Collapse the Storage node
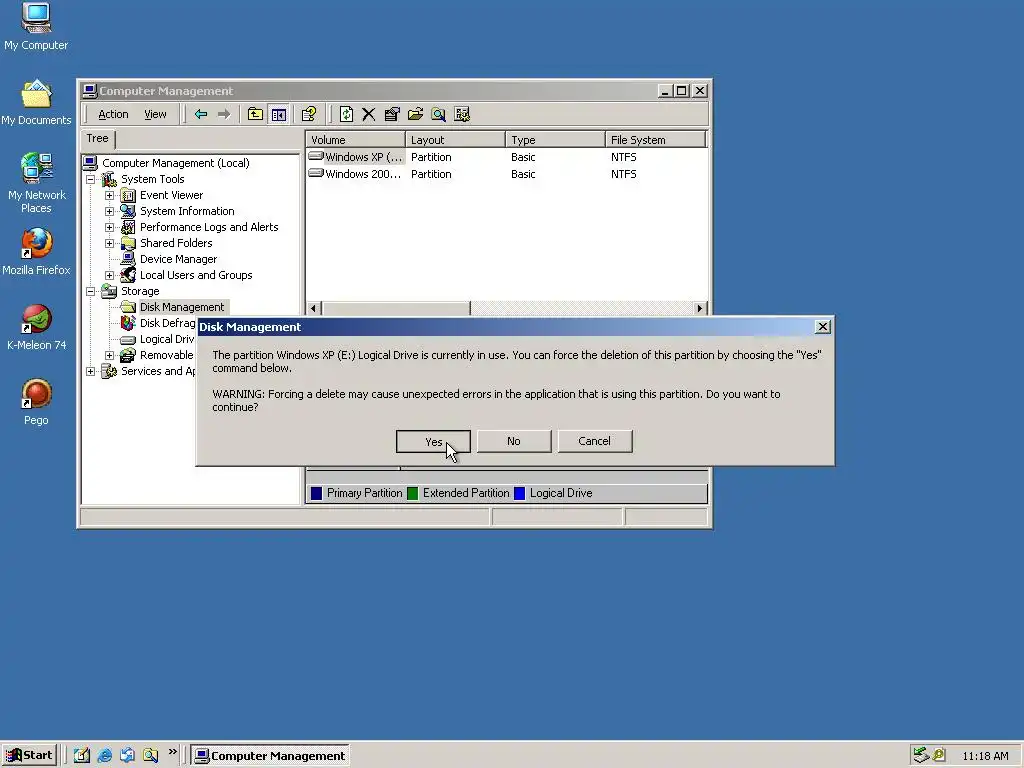This screenshot has width=1024, height=768. click(91, 291)
